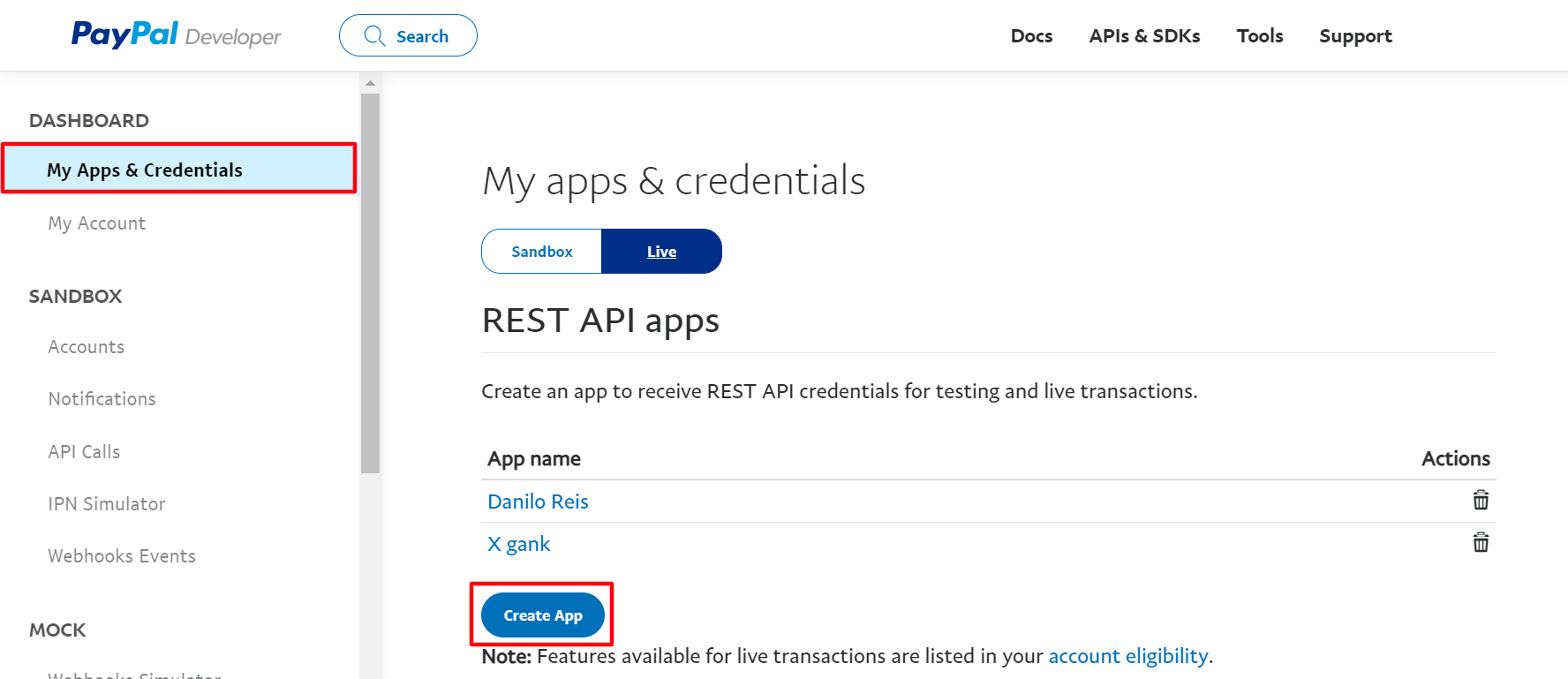This screenshot has height=679, width=1568.
Task: Click the magnifier icon in Search
Action: point(374,36)
